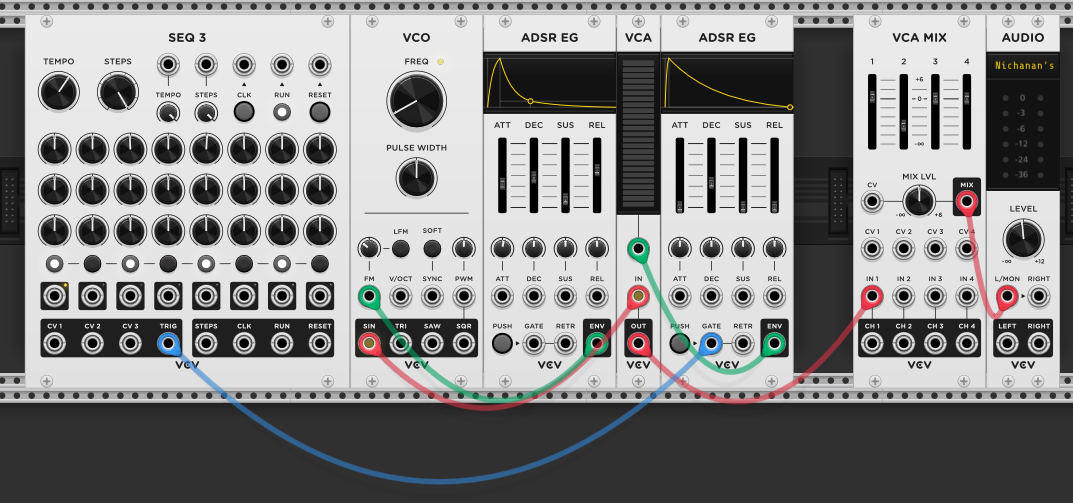The image size is (1073, 503).
Task: Click the VCO TRI output jack
Action: [x=401, y=344]
